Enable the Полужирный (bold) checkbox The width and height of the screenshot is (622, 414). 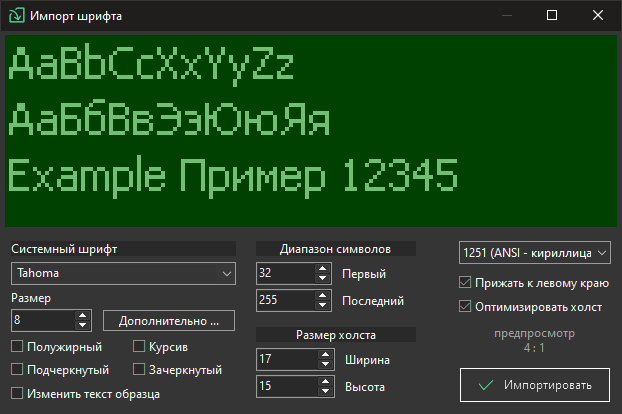pyautogui.click(x=18, y=347)
